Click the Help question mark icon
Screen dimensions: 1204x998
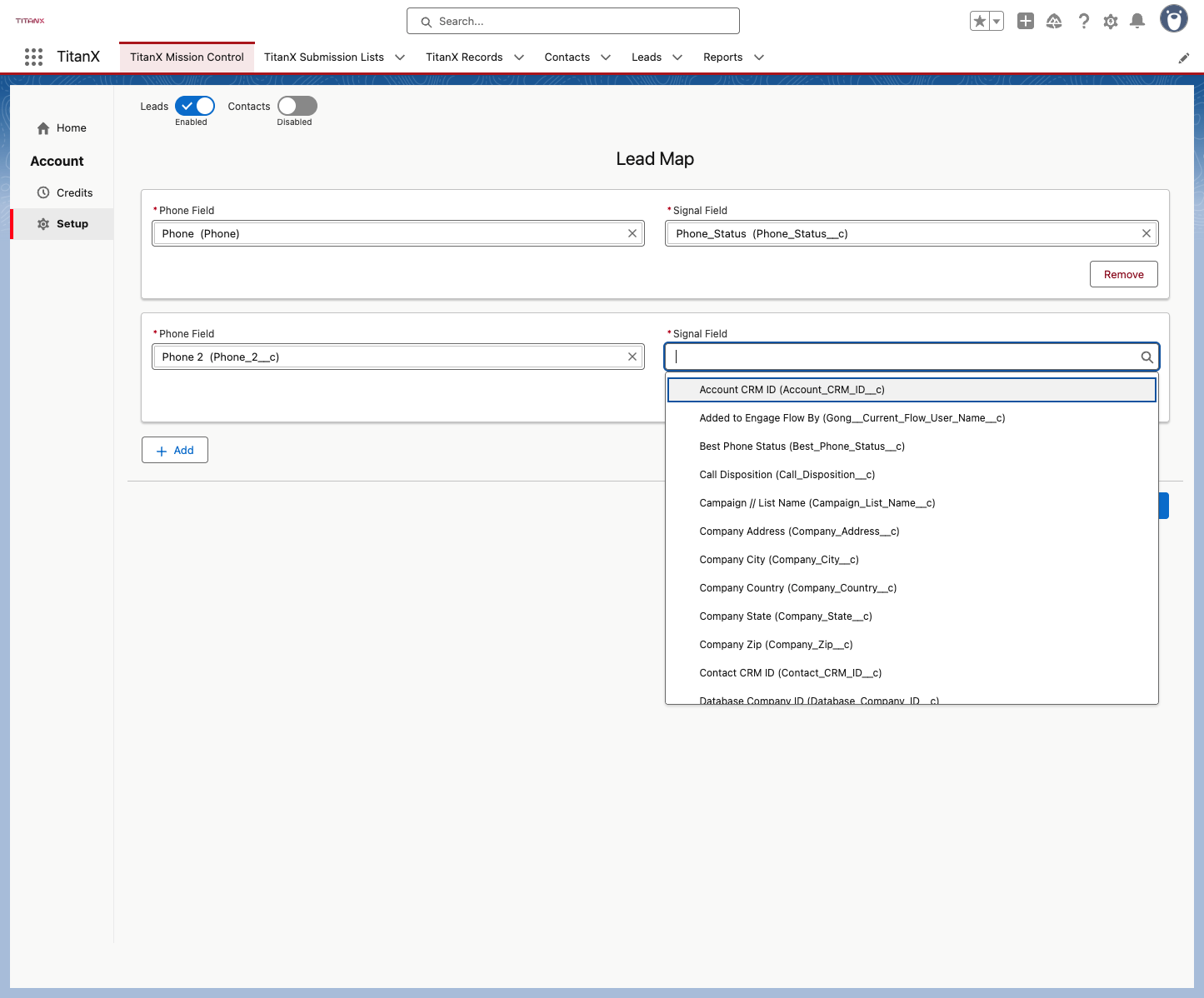pyautogui.click(x=1083, y=21)
